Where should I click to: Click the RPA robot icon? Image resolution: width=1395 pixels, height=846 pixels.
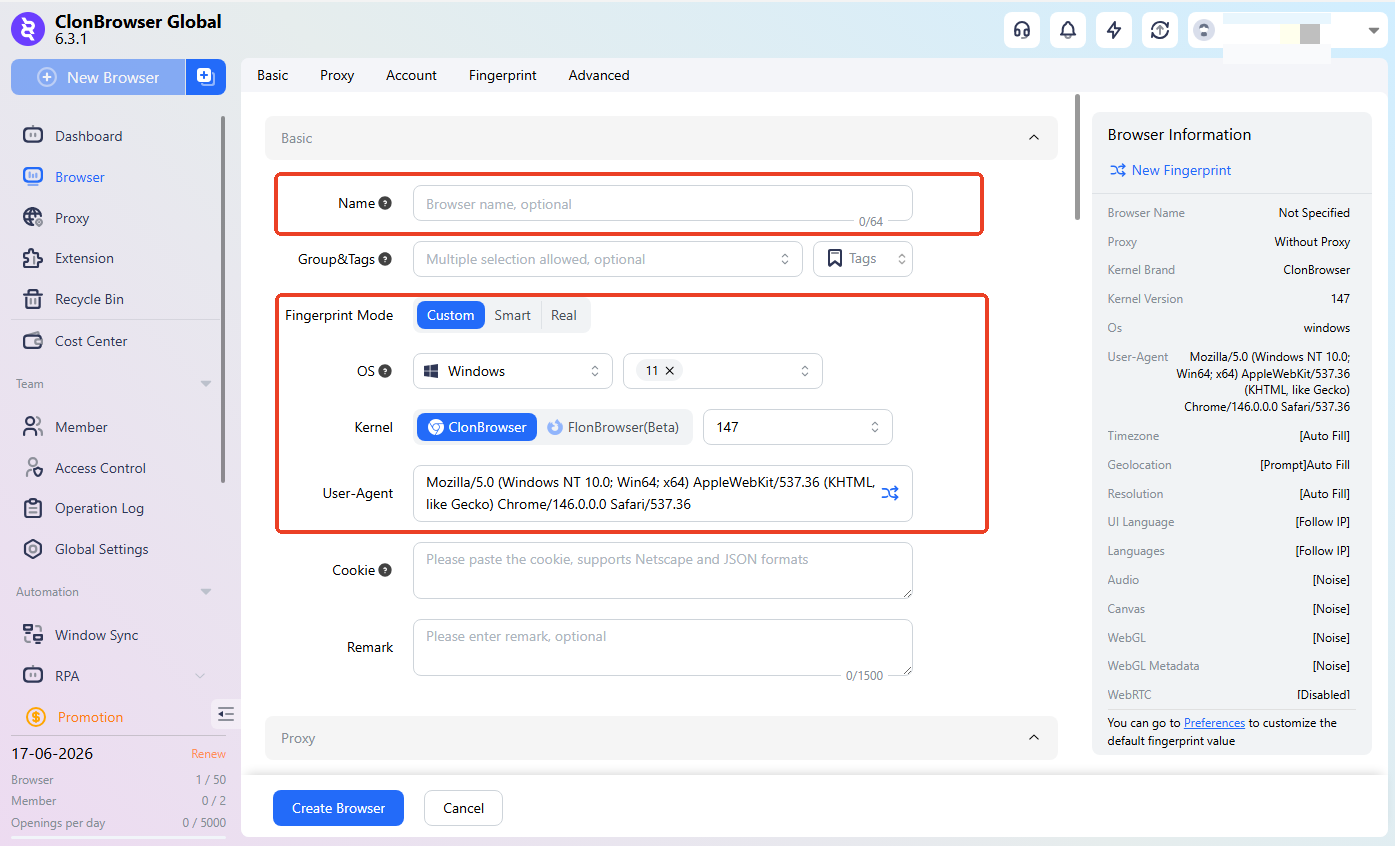click(x=33, y=676)
